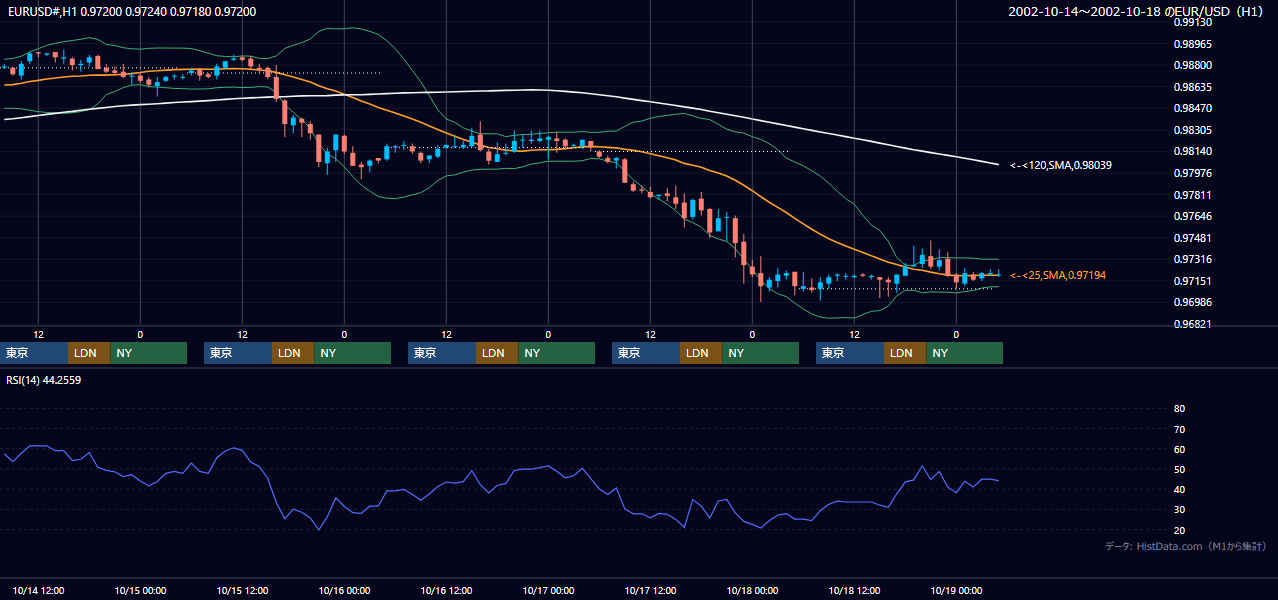Click the 10/19 00:00 date label
Image resolution: width=1278 pixels, height=600 pixels.
(x=956, y=591)
